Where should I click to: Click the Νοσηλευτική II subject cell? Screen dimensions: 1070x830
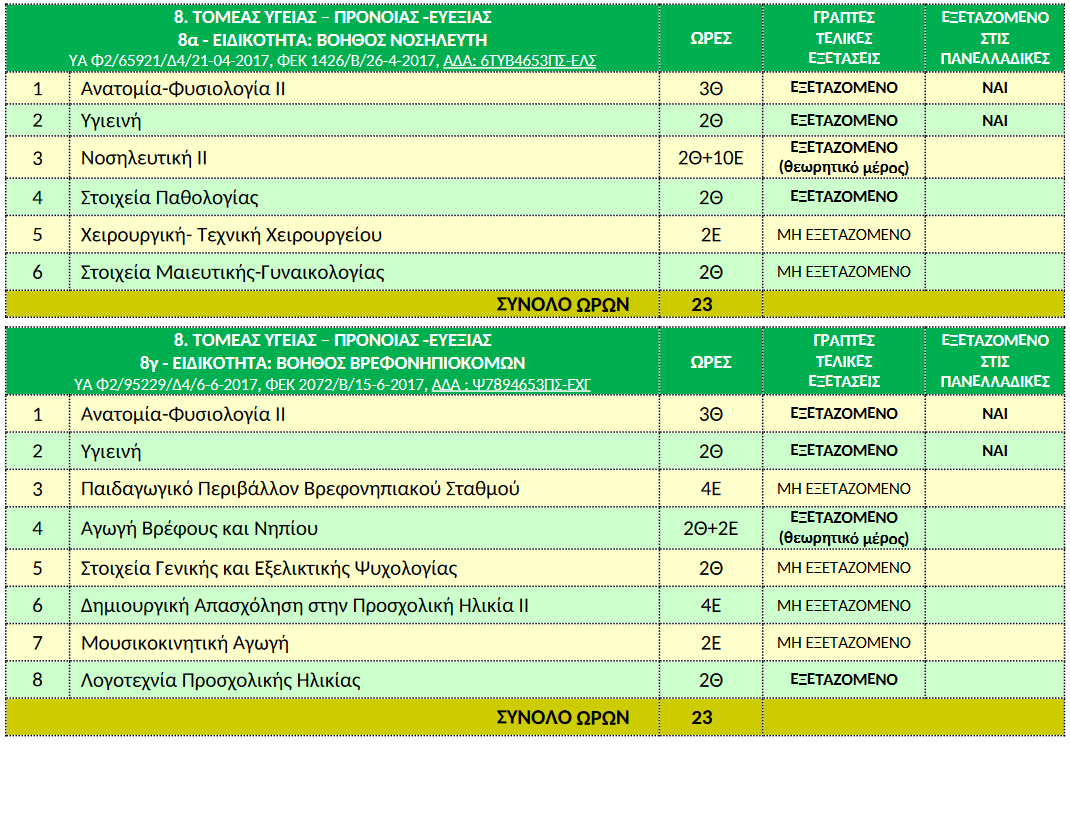(144, 158)
